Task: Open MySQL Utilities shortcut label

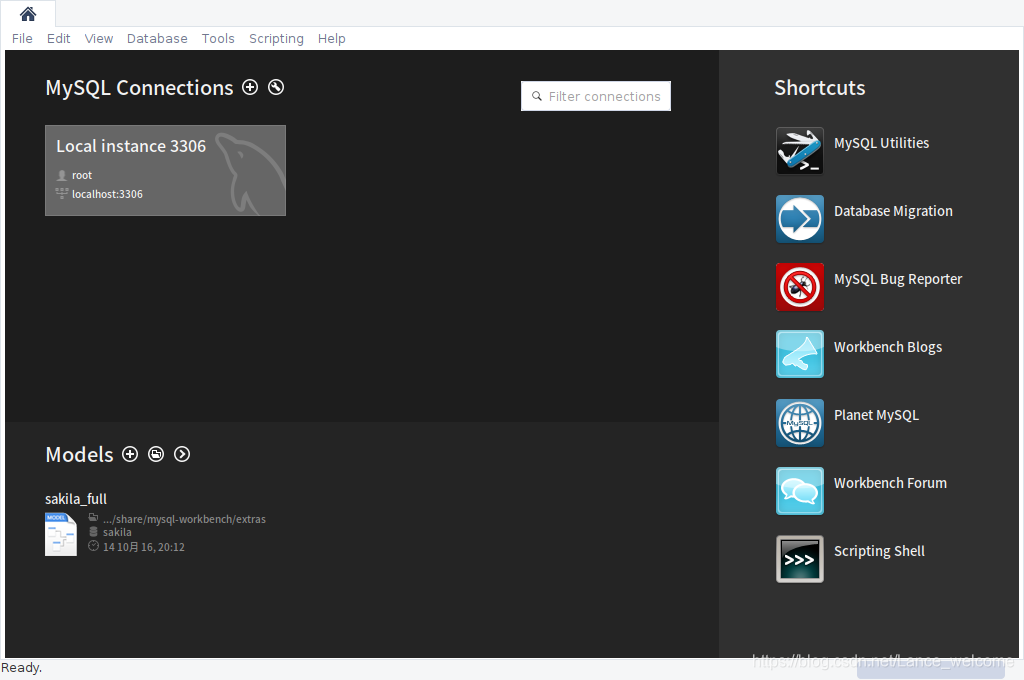Action: pos(881,143)
